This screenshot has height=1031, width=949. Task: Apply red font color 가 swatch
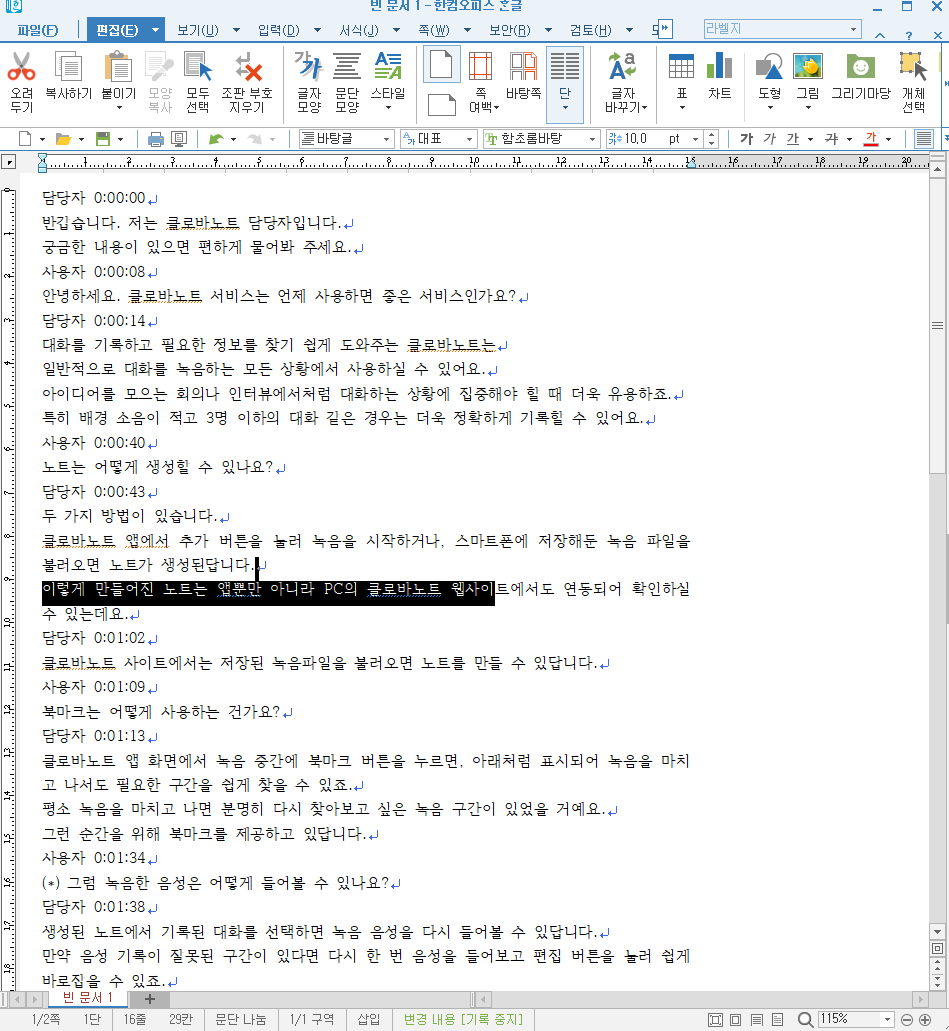click(x=871, y=139)
